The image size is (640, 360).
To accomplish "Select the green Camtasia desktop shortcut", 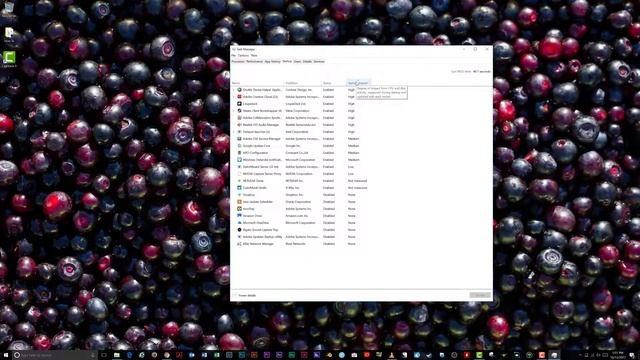I will tap(9, 59).
